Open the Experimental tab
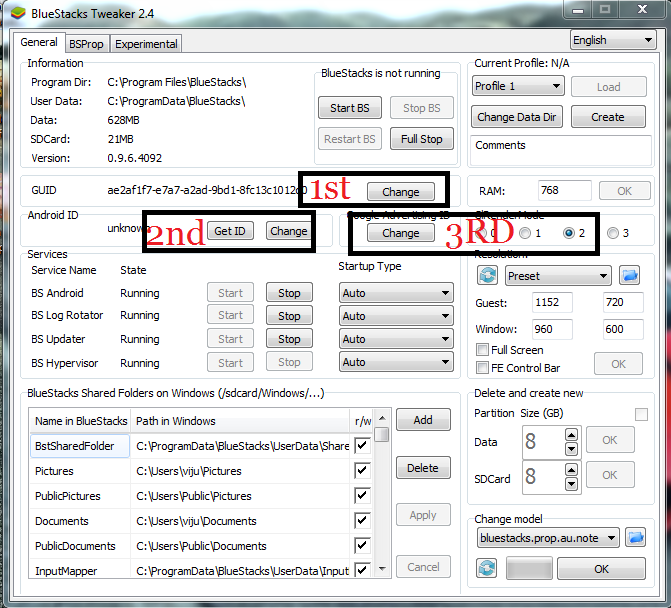 point(146,44)
